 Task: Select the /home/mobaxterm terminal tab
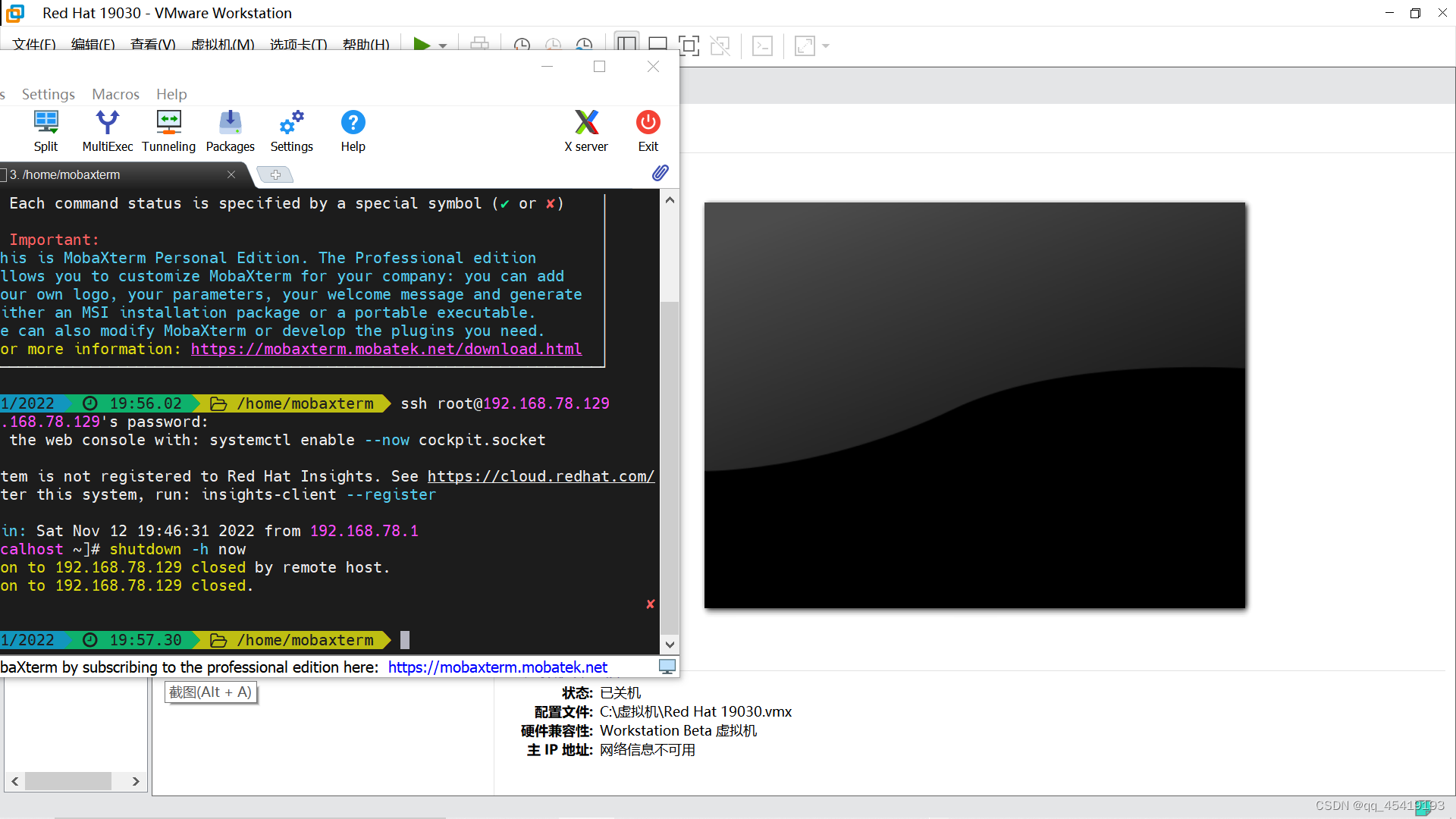coord(72,174)
